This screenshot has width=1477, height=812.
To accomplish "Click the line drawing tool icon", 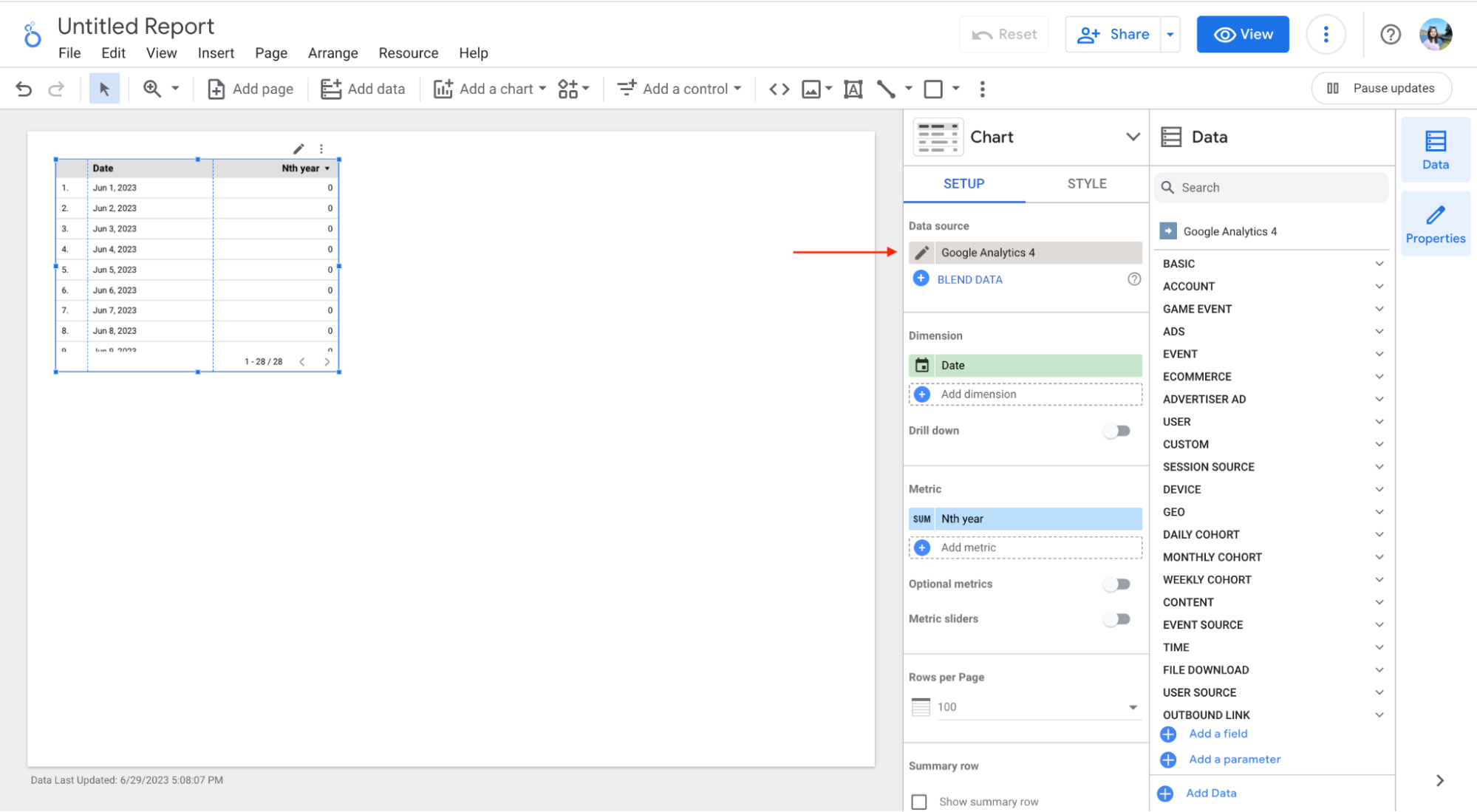I will [x=886, y=89].
